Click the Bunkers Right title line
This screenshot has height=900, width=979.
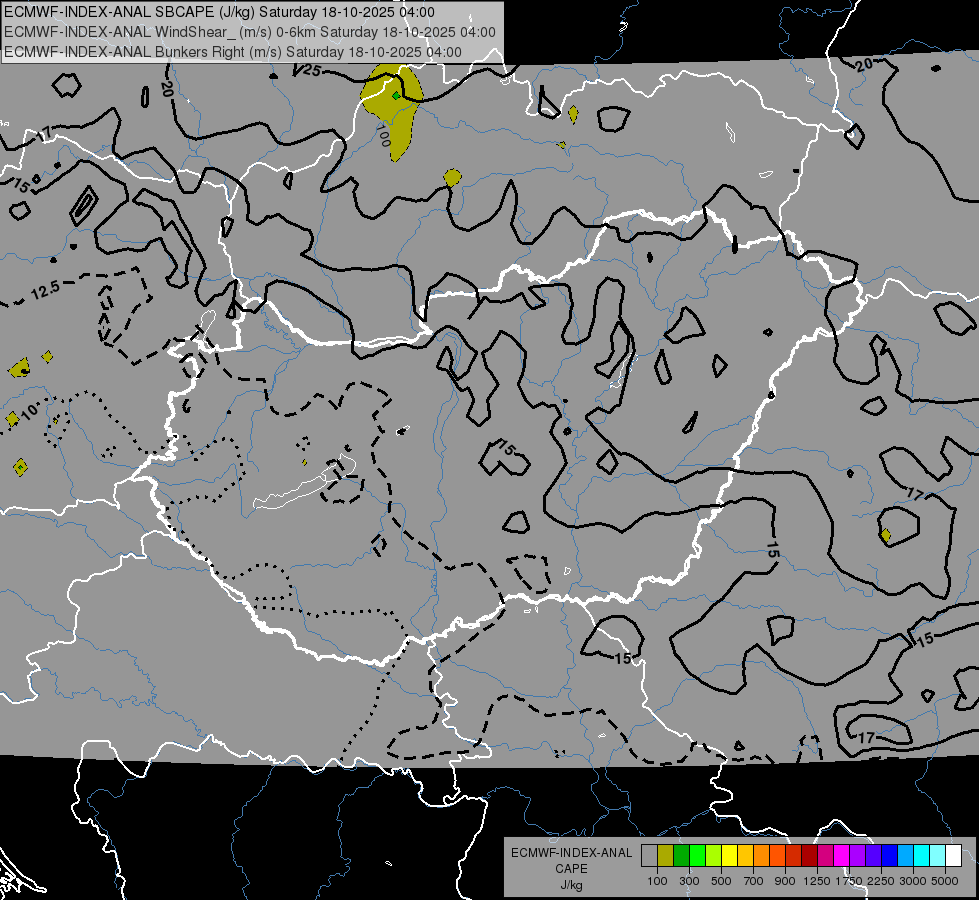coord(233,52)
